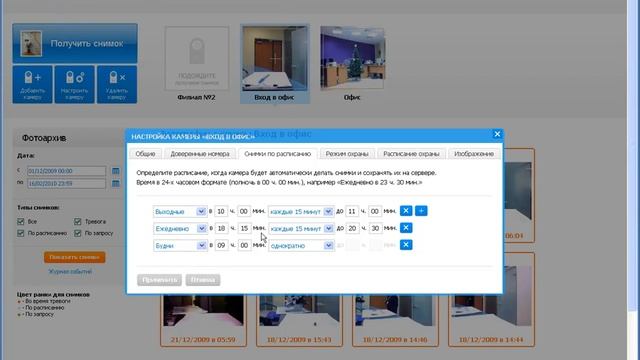This screenshot has width=640, height=360.
Task: Click the Применить button
Action: (x=159, y=280)
